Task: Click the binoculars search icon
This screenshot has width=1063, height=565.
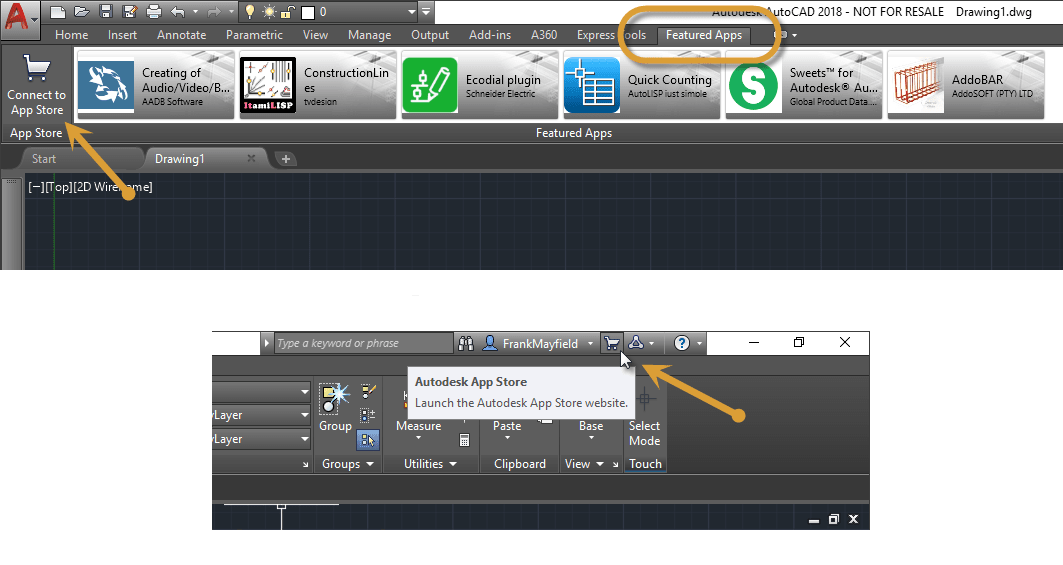Action: point(466,343)
